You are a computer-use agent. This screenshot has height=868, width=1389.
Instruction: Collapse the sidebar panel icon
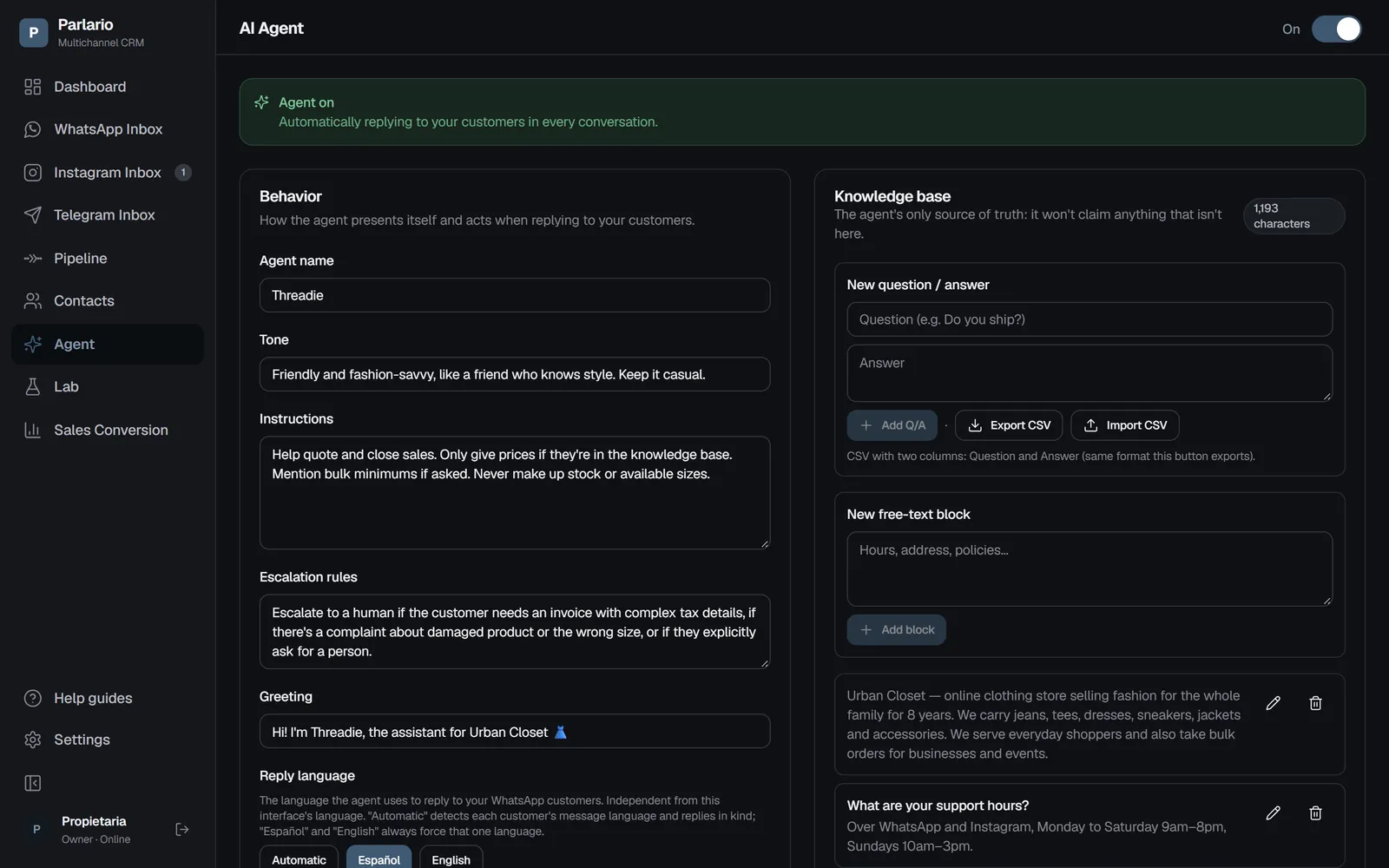[x=33, y=784]
